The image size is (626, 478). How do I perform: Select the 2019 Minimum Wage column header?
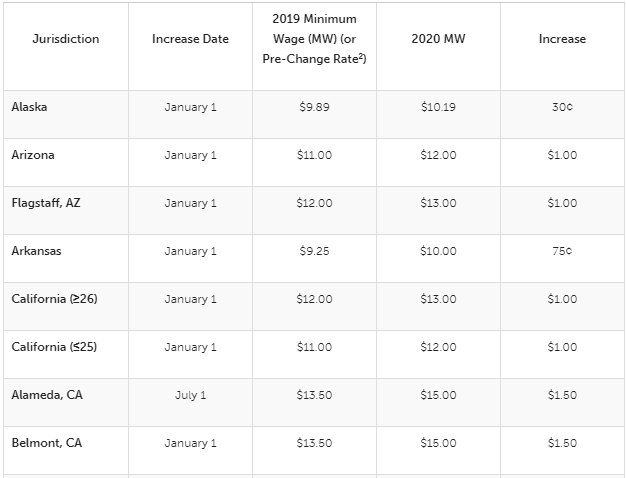[x=314, y=39]
